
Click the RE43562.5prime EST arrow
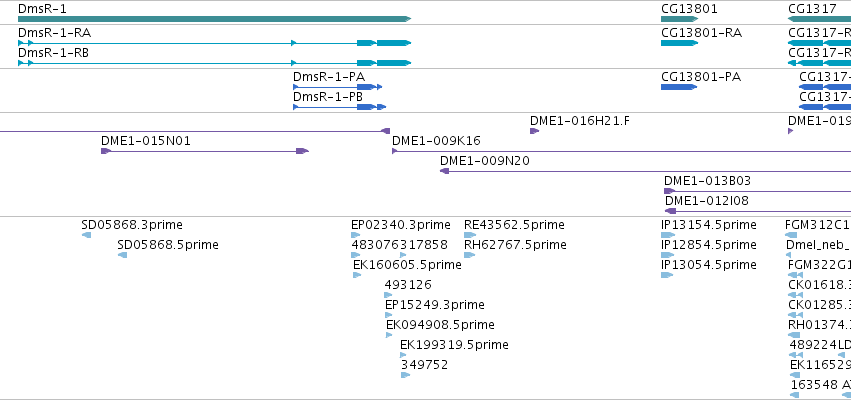coord(470,235)
